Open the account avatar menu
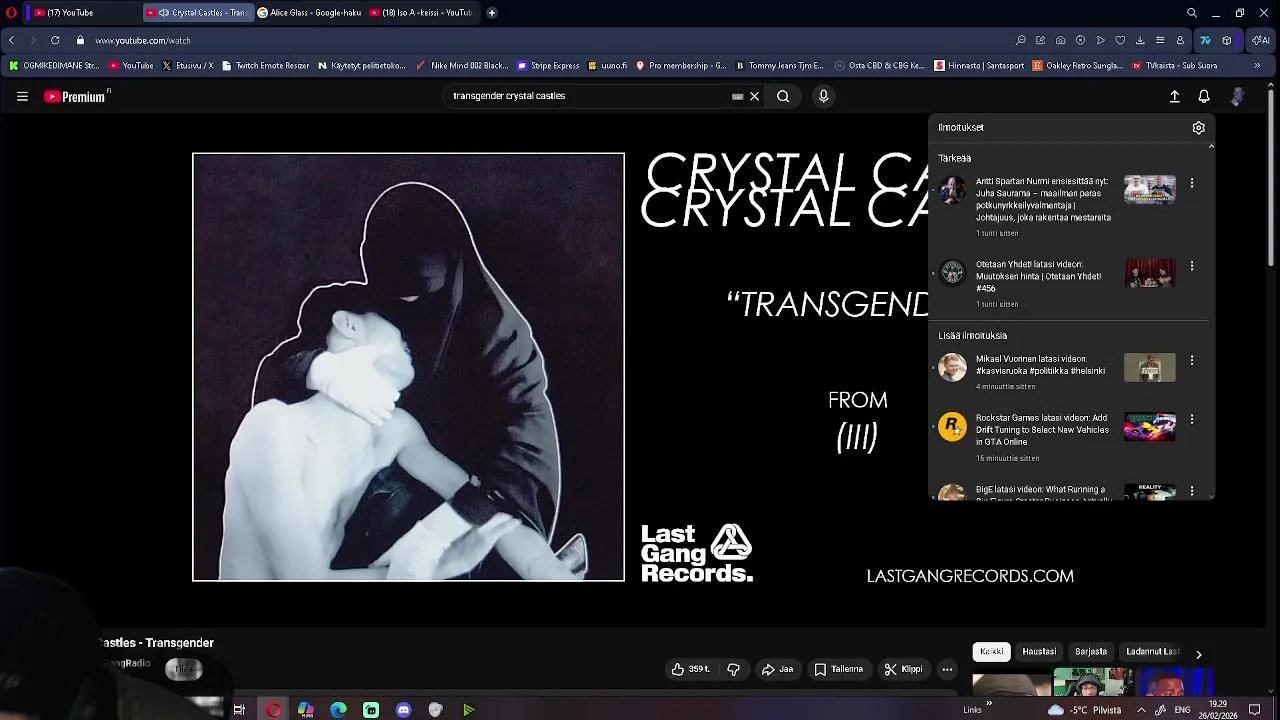 pyautogui.click(x=1238, y=97)
